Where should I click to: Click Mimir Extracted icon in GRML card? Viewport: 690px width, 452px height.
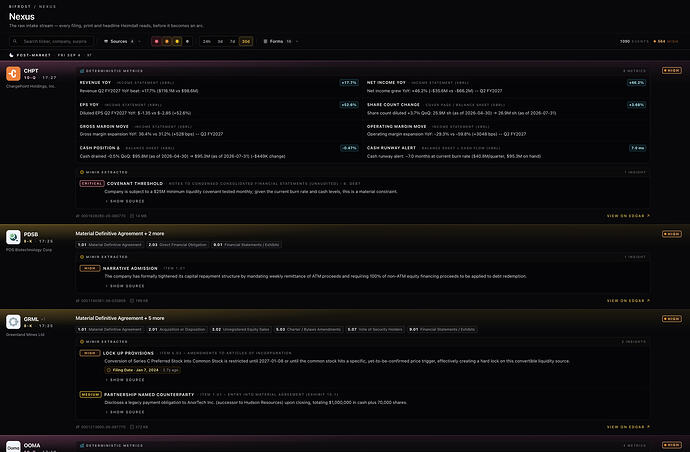[82, 342]
